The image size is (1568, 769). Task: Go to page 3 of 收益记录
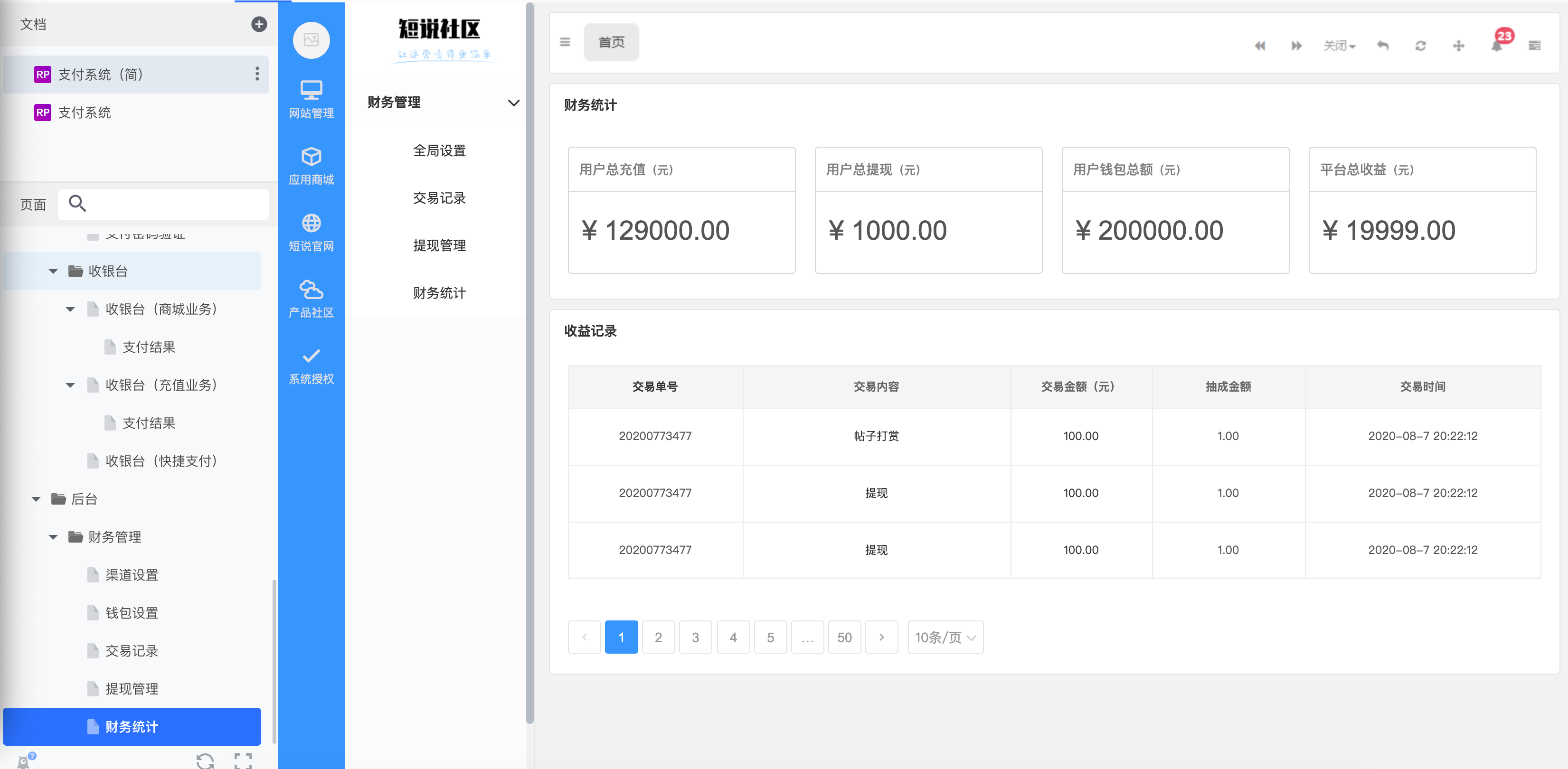695,637
